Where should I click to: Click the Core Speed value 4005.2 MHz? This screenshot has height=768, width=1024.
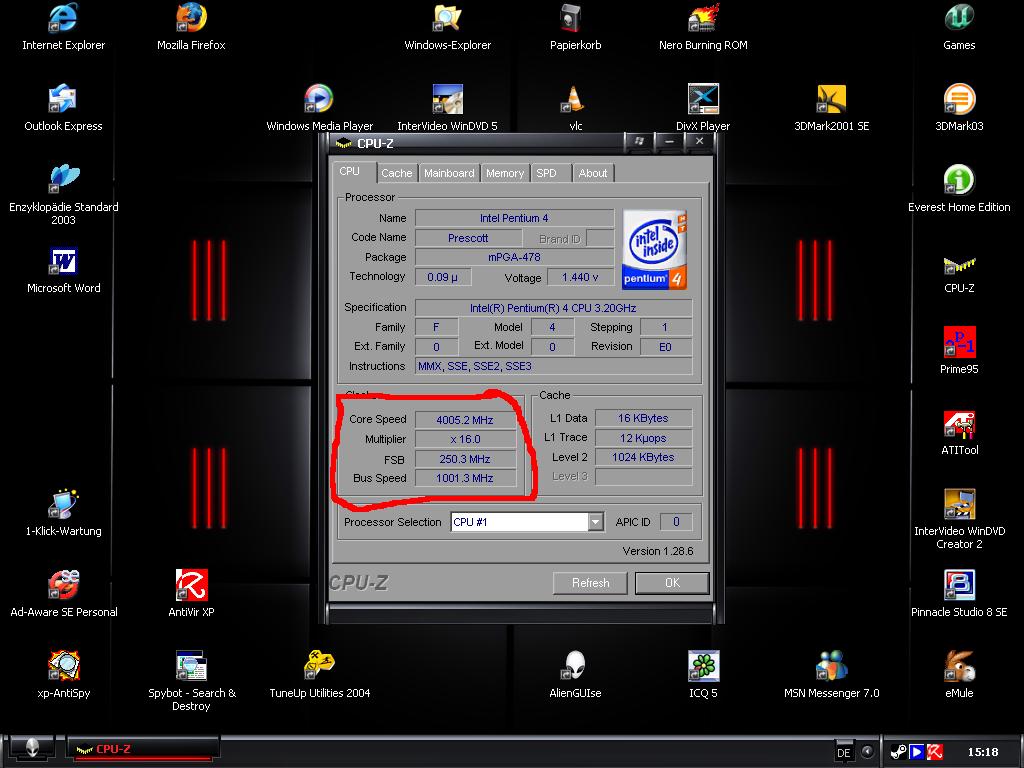(465, 420)
